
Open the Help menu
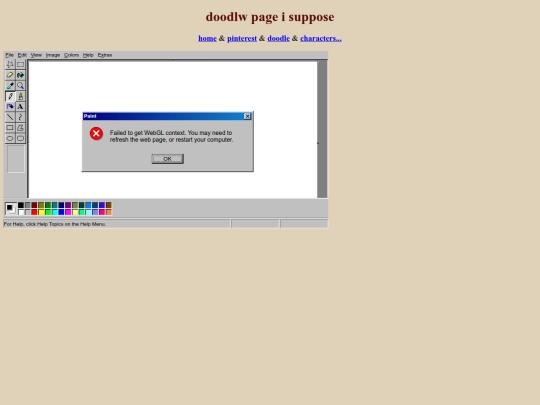[88, 55]
